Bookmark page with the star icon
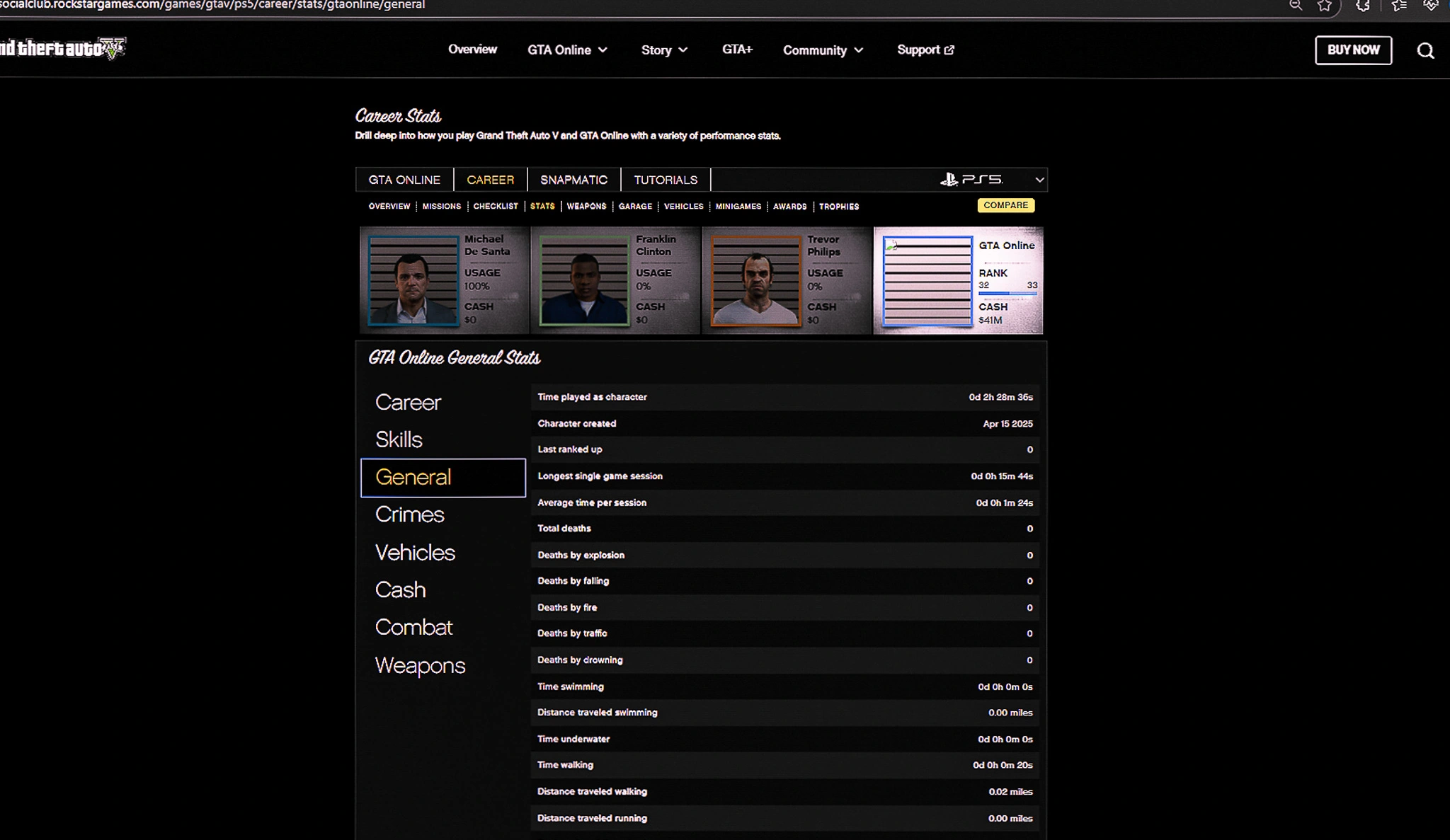Image resolution: width=1450 pixels, height=840 pixels. (x=1324, y=6)
